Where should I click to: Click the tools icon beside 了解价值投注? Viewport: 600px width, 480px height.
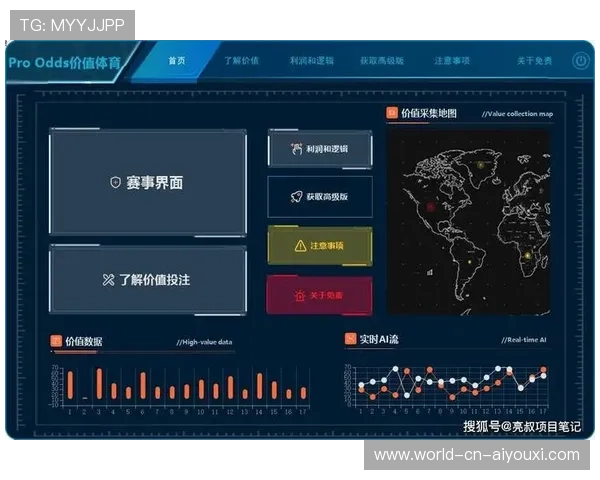click(108, 280)
